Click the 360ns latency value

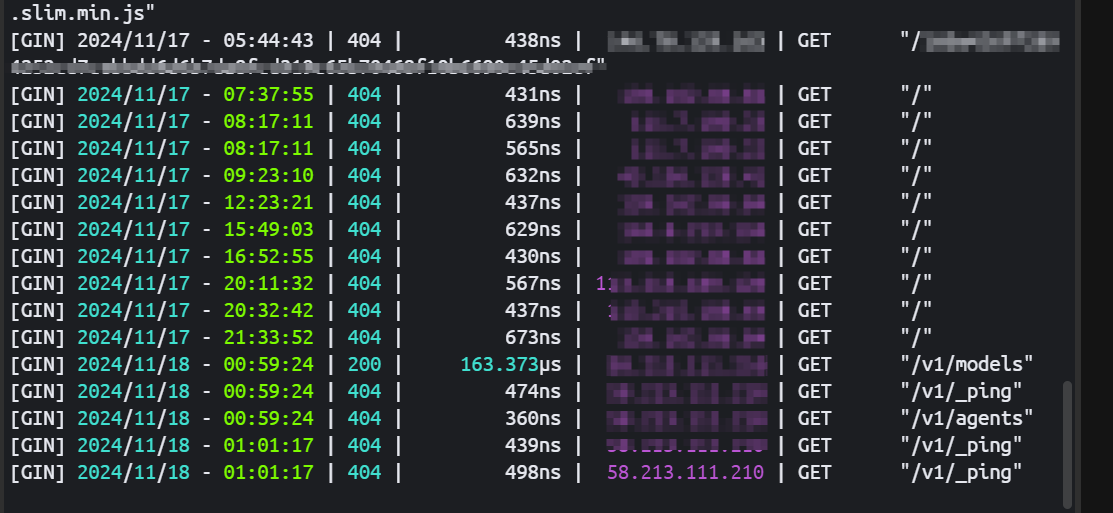533,419
